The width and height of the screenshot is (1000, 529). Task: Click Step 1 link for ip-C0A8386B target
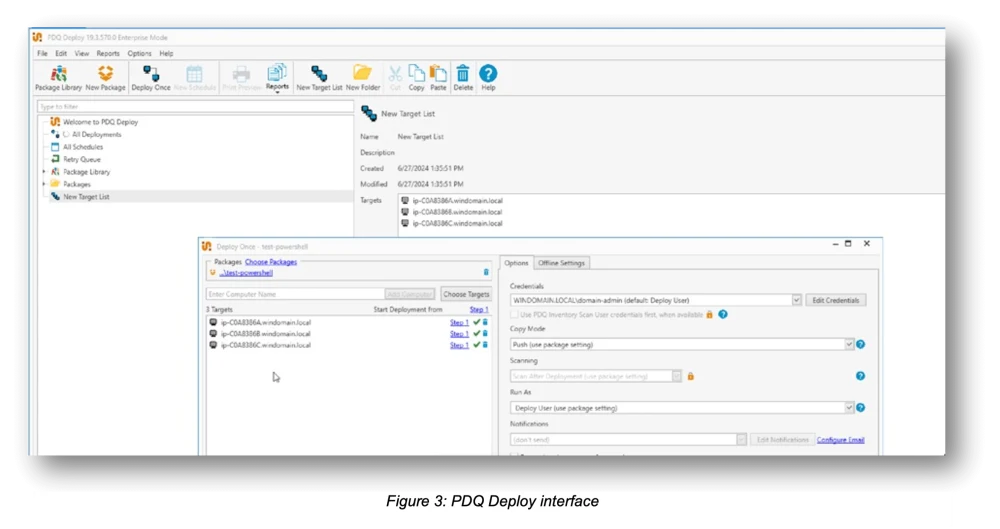[x=459, y=334]
